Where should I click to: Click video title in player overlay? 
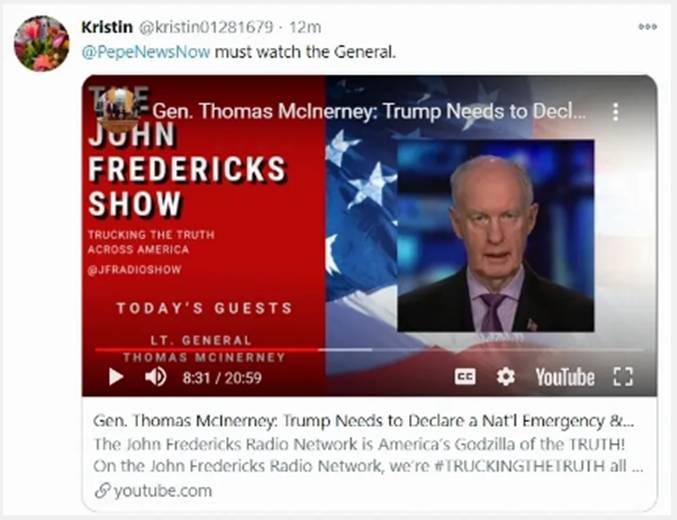click(x=369, y=111)
